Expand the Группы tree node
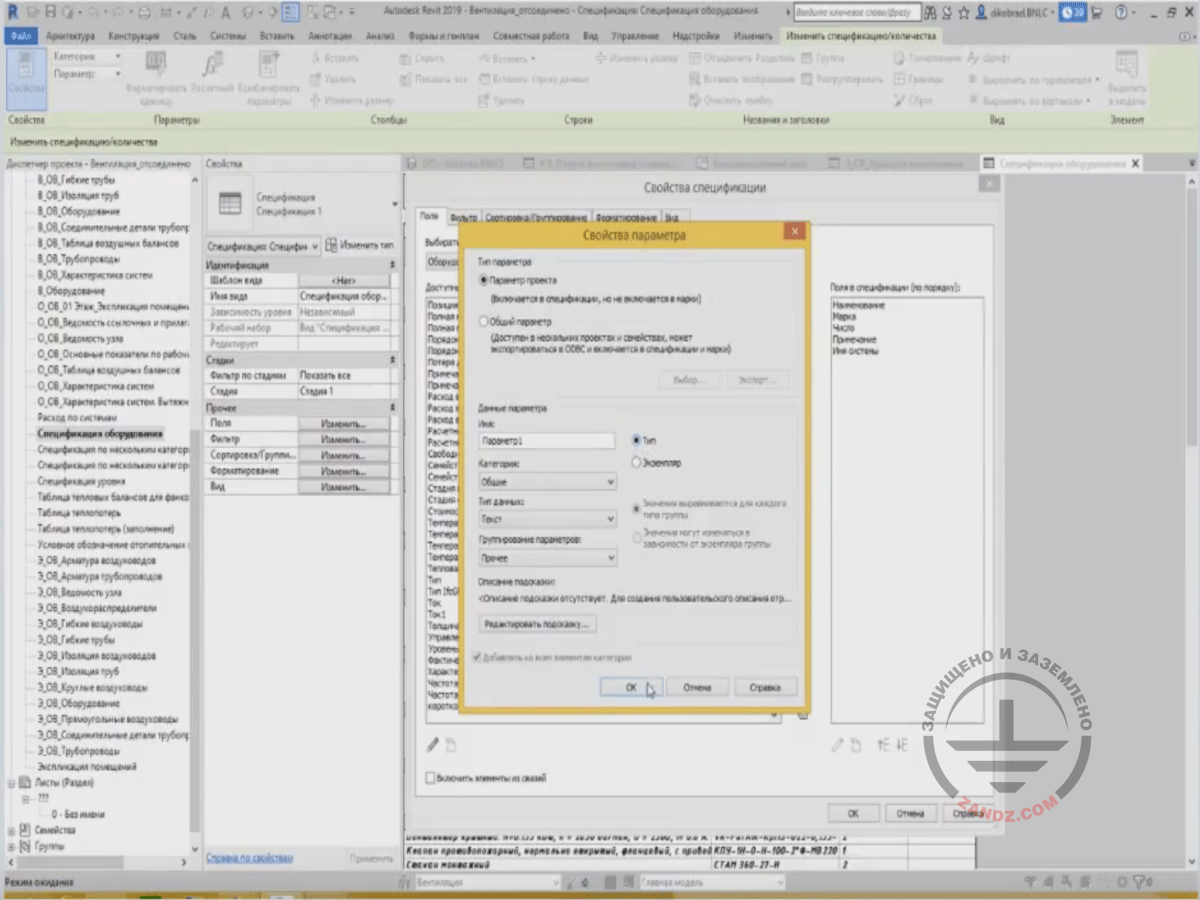This screenshot has height=900, width=1200. (12, 846)
